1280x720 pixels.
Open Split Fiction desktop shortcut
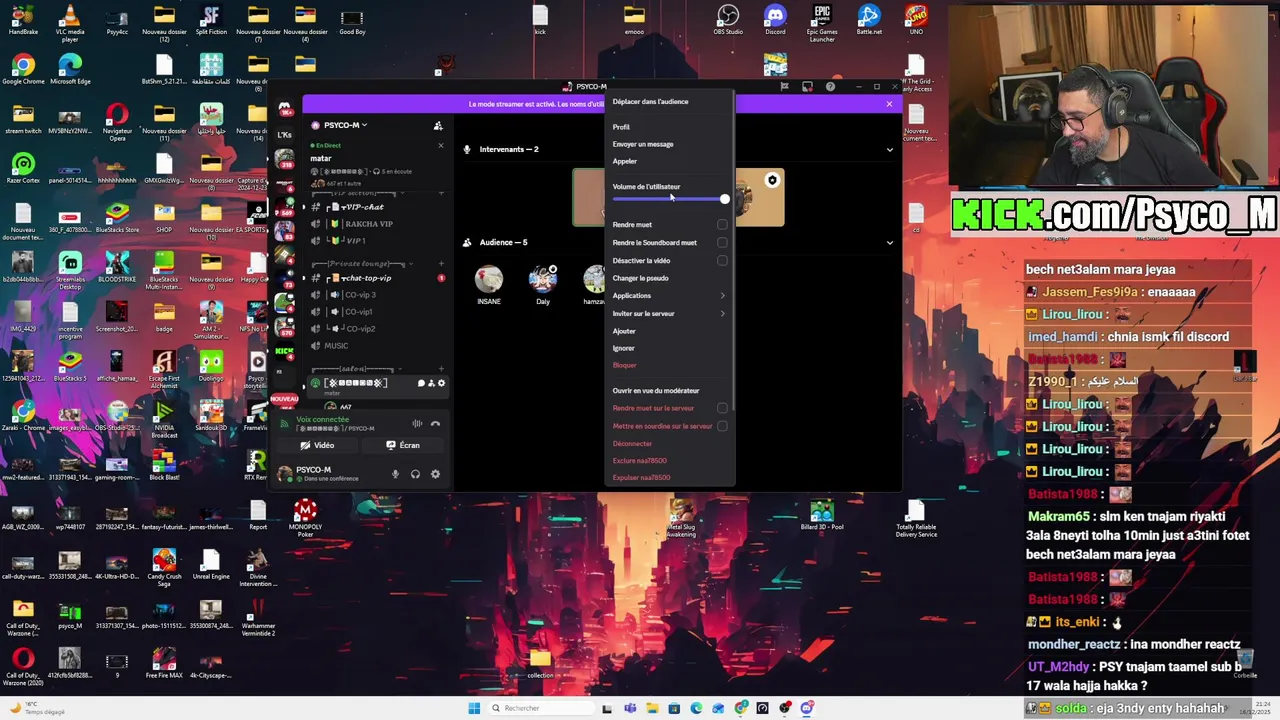pyautogui.click(x=211, y=19)
